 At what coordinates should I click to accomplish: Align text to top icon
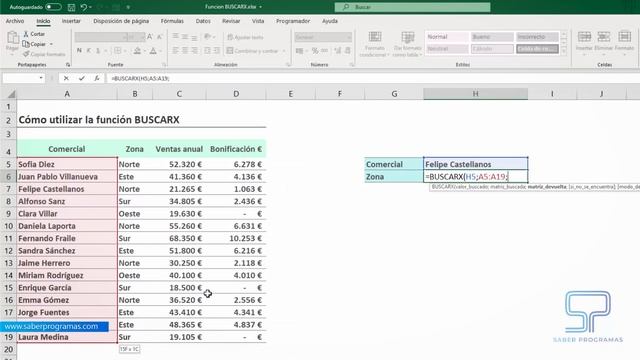(176, 37)
